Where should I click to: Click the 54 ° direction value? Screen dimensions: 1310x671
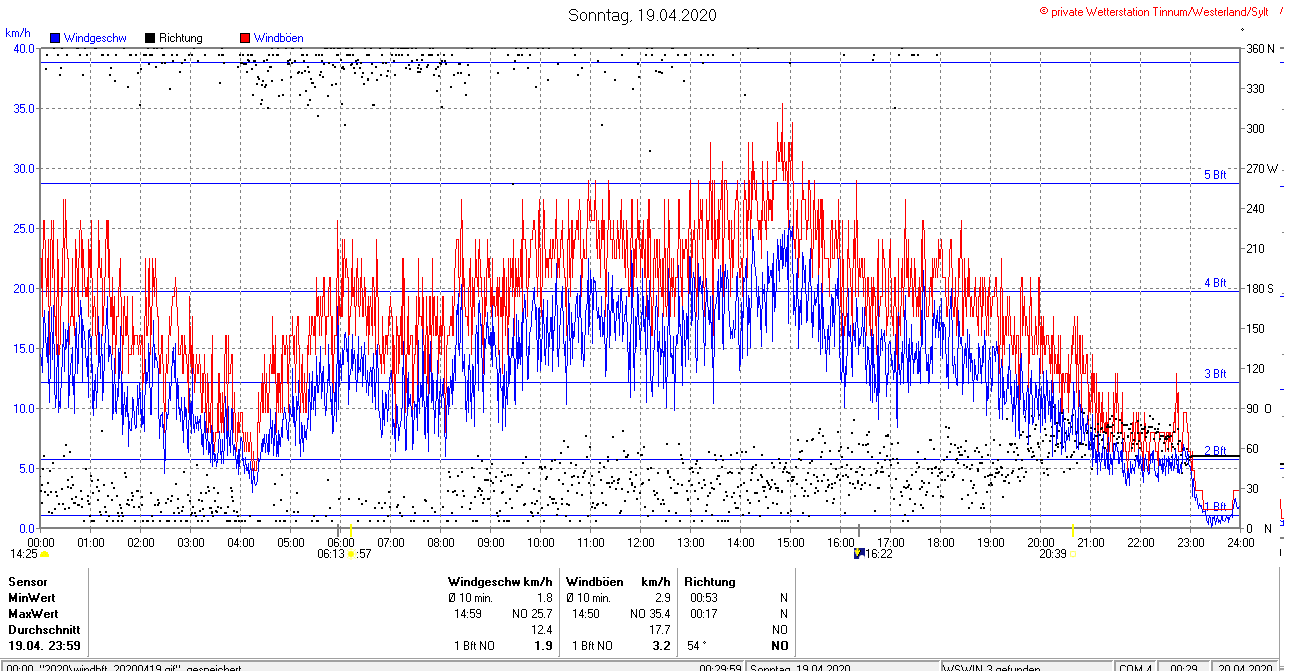click(699, 646)
